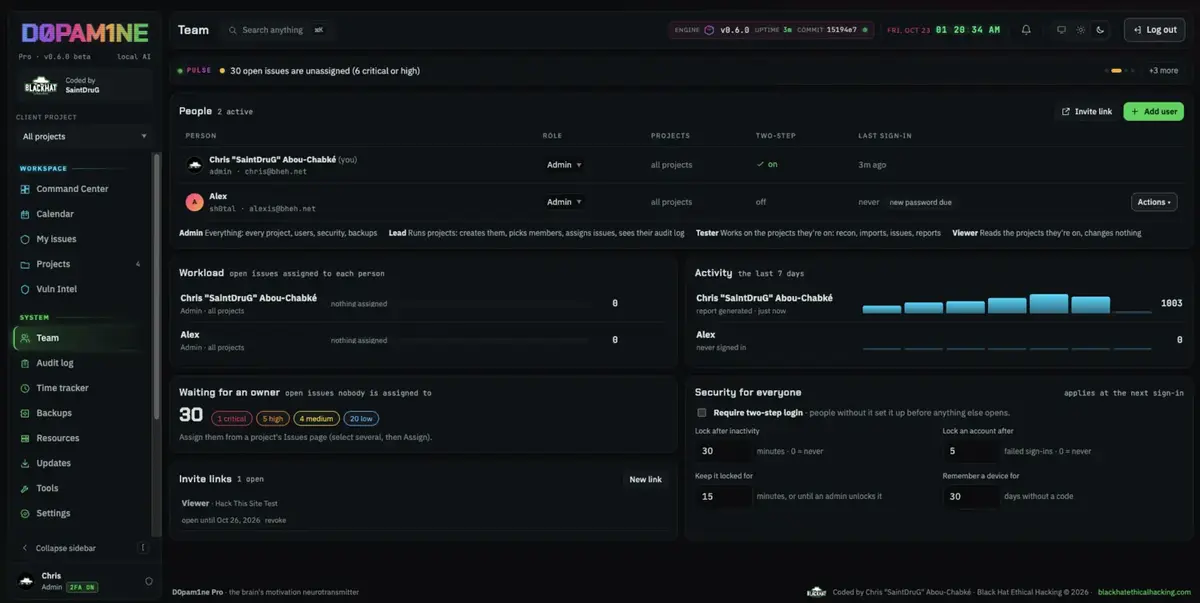Screen dimensions: 1200x603
Task: Click the '20 low' badge
Action: pyautogui.click(x=361, y=419)
